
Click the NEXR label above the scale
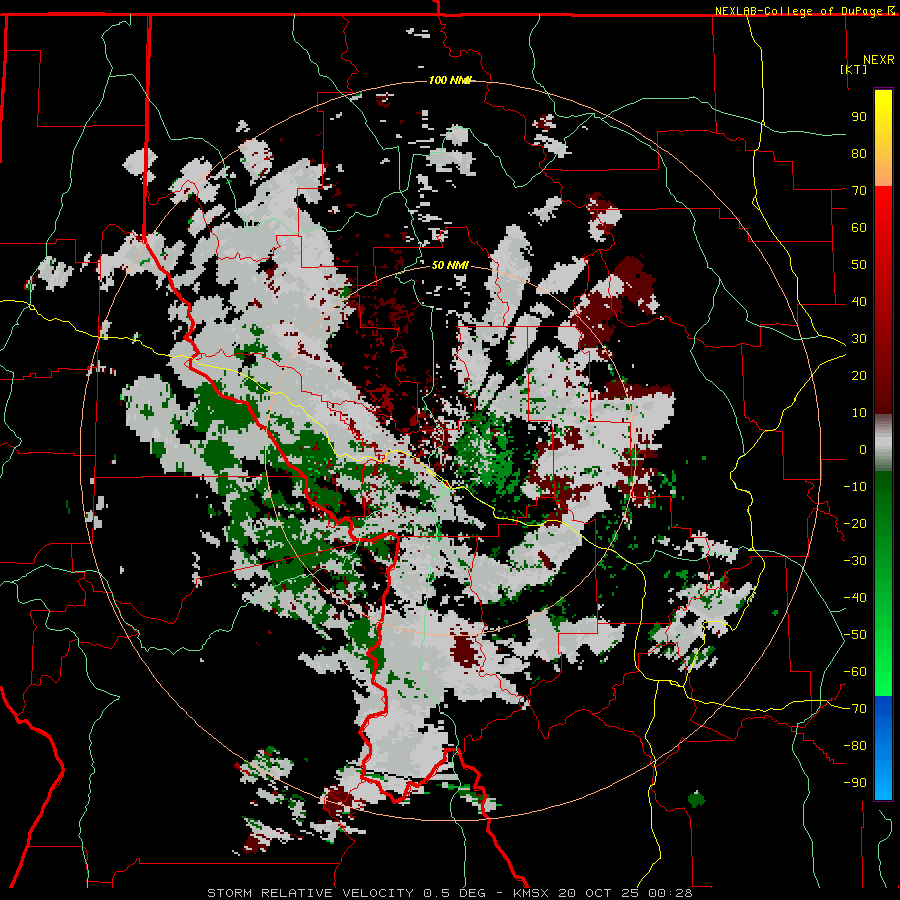(879, 60)
